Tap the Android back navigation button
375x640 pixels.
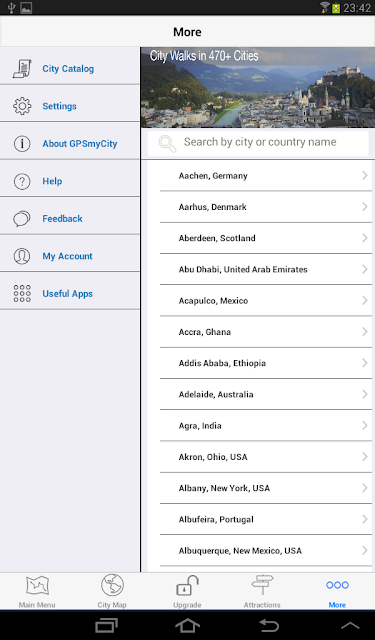pos(269,625)
